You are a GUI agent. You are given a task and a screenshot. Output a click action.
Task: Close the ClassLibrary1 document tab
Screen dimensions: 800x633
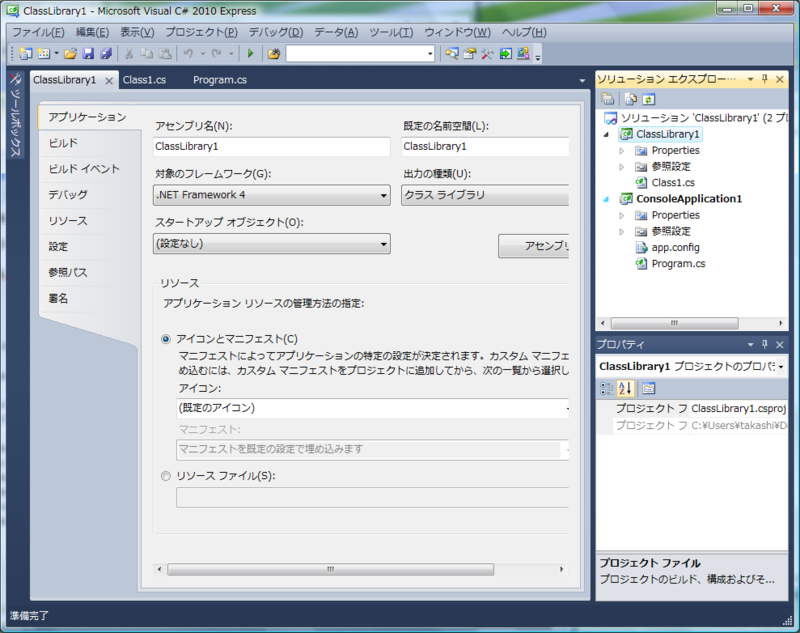tap(109, 81)
